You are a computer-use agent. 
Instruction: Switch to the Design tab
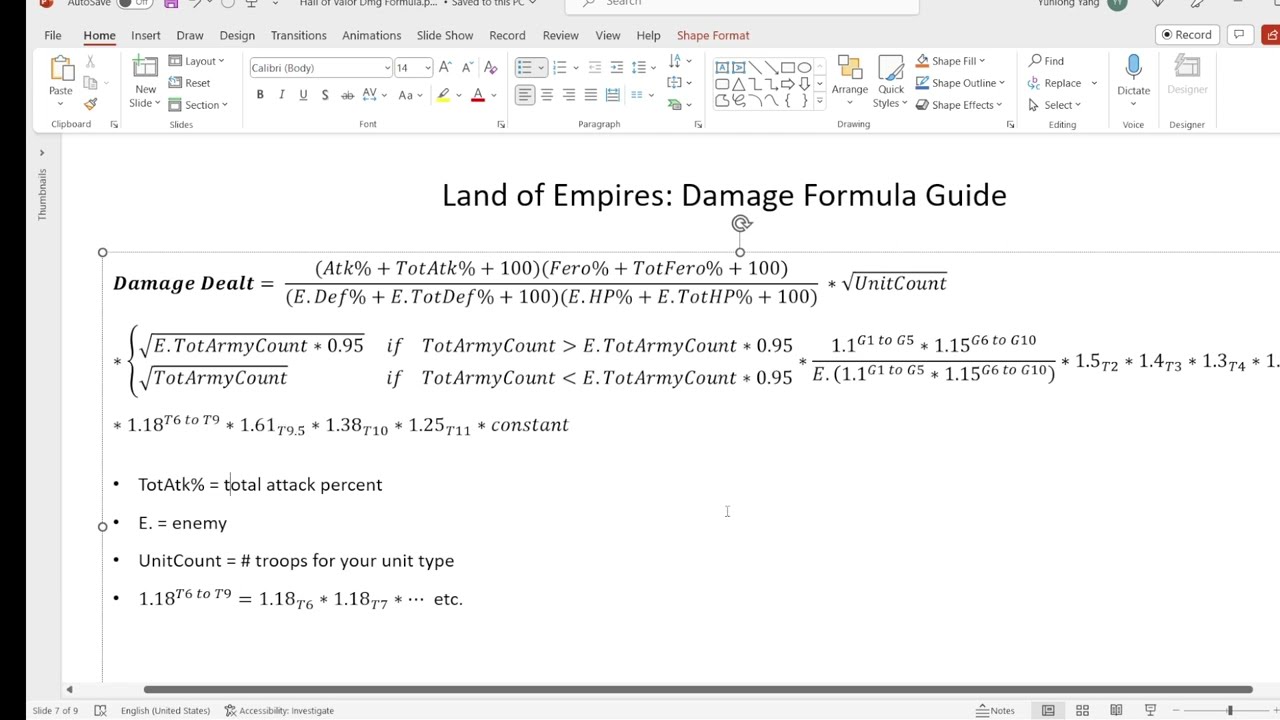tap(237, 35)
